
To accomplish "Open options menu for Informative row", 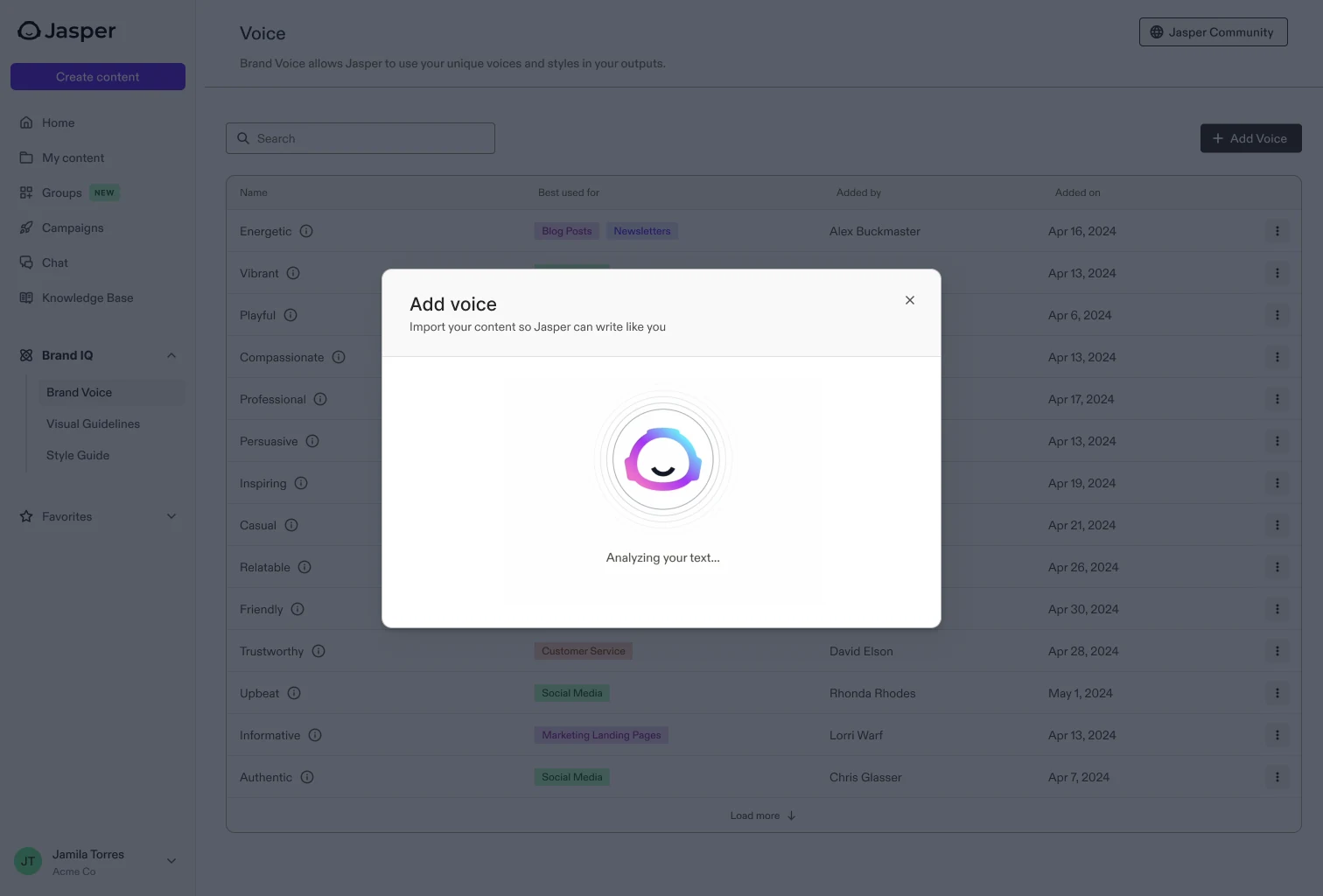I will coord(1277,735).
